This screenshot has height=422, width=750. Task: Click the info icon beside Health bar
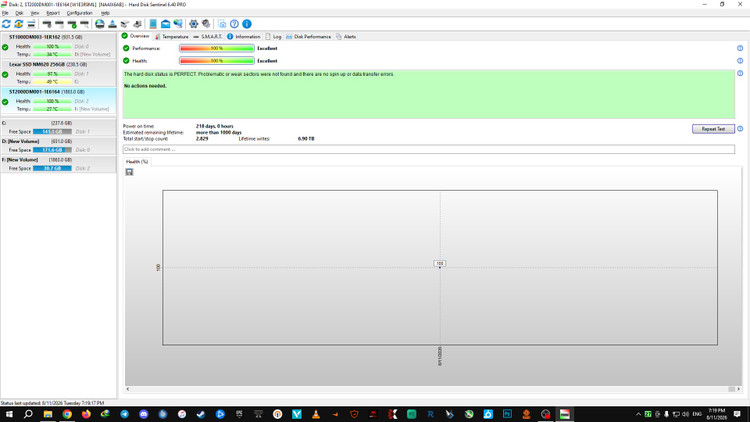pos(740,61)
